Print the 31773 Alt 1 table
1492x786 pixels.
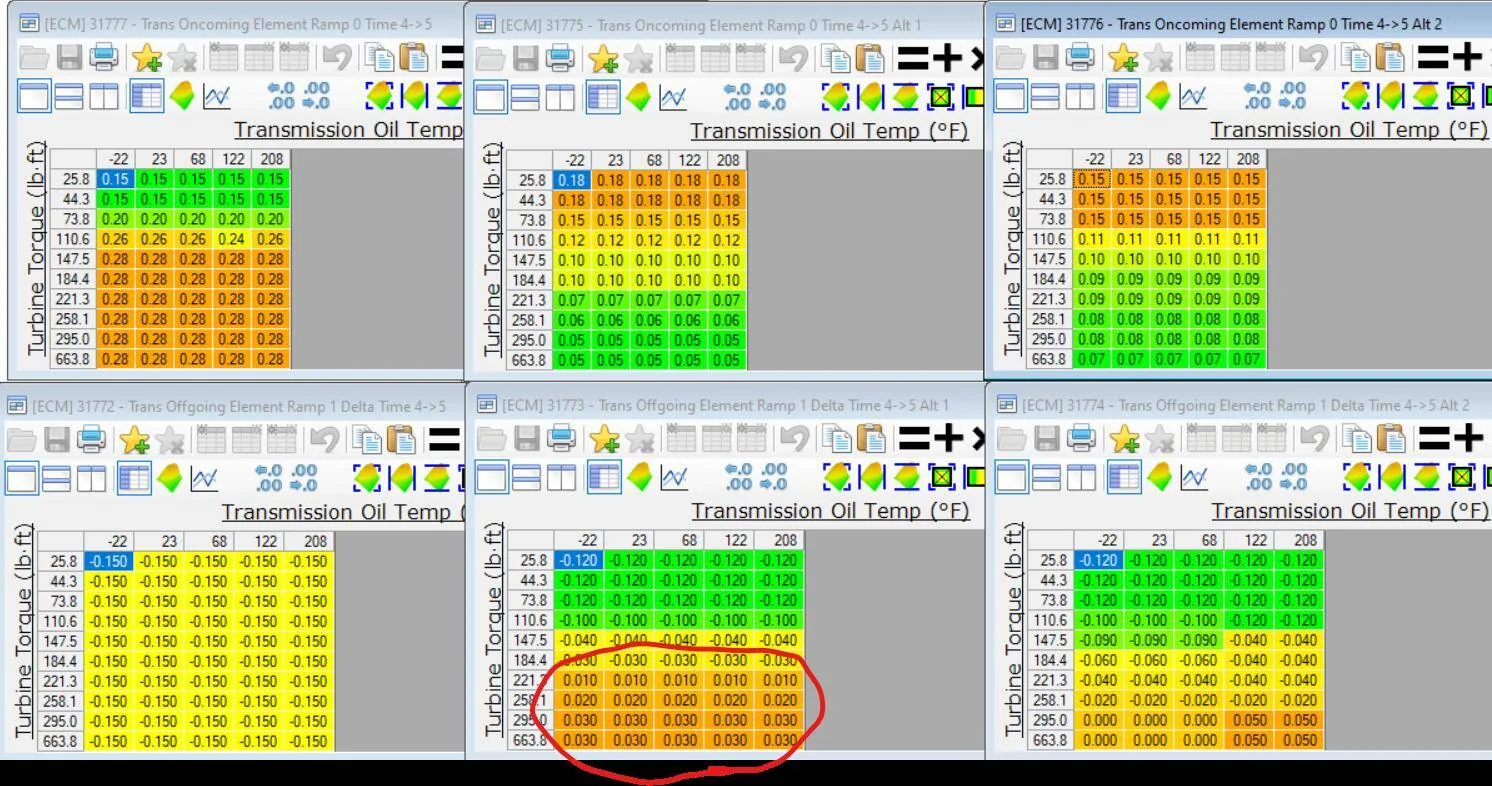(561, 437)
